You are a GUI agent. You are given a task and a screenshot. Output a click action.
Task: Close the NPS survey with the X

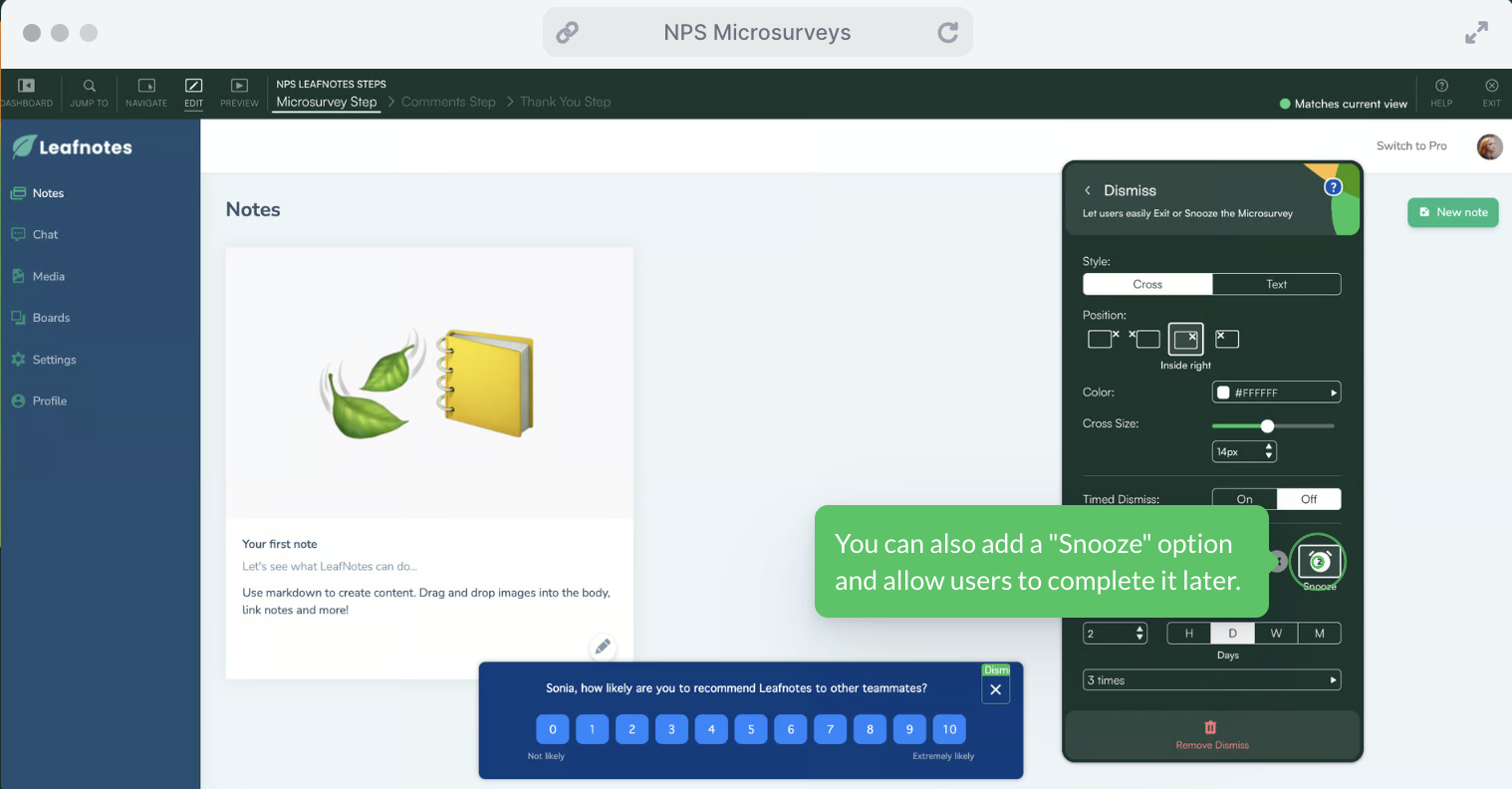click(x=995, y=689)
